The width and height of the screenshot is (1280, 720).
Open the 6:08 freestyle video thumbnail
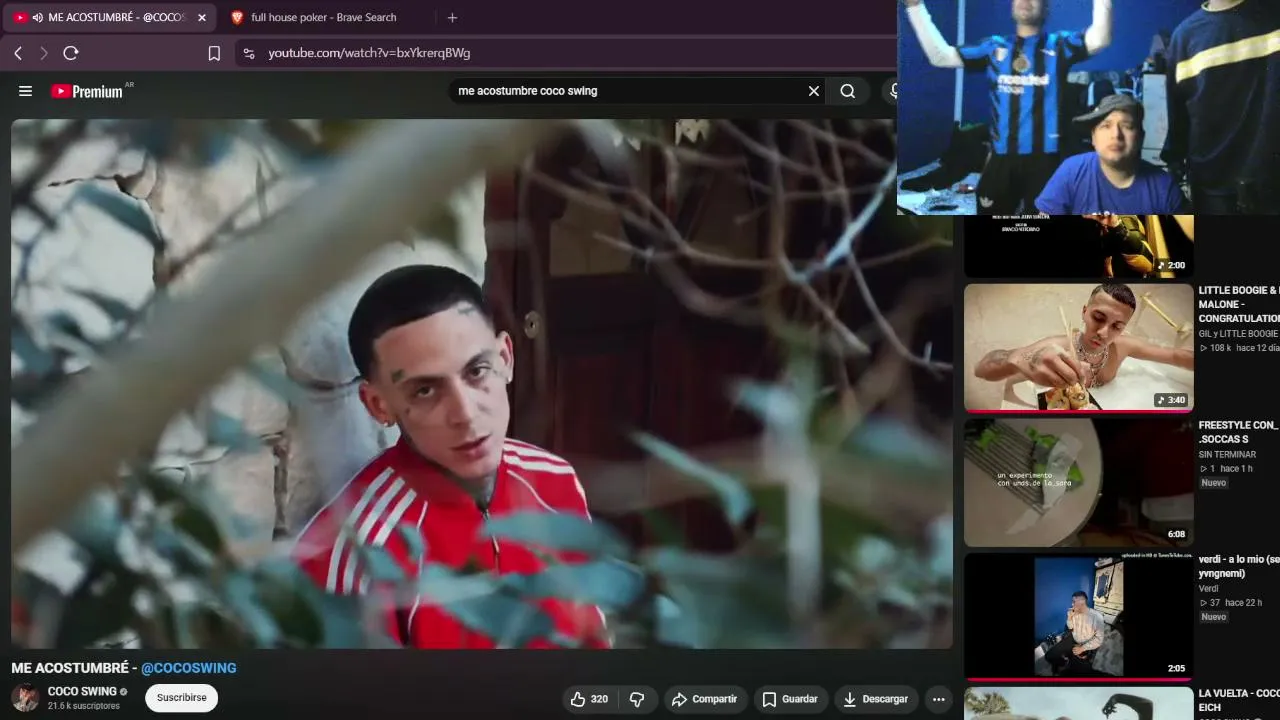[x=1079, y=483]
